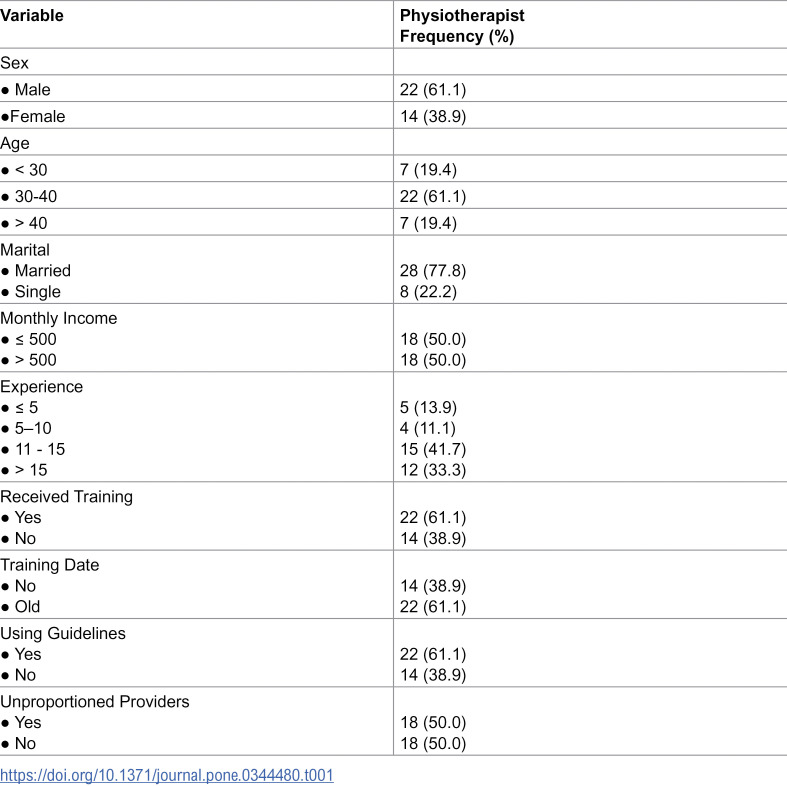Click the Monthly Income heading
Image resolution: width=787 pixels, height=786 pixels.
59,318
